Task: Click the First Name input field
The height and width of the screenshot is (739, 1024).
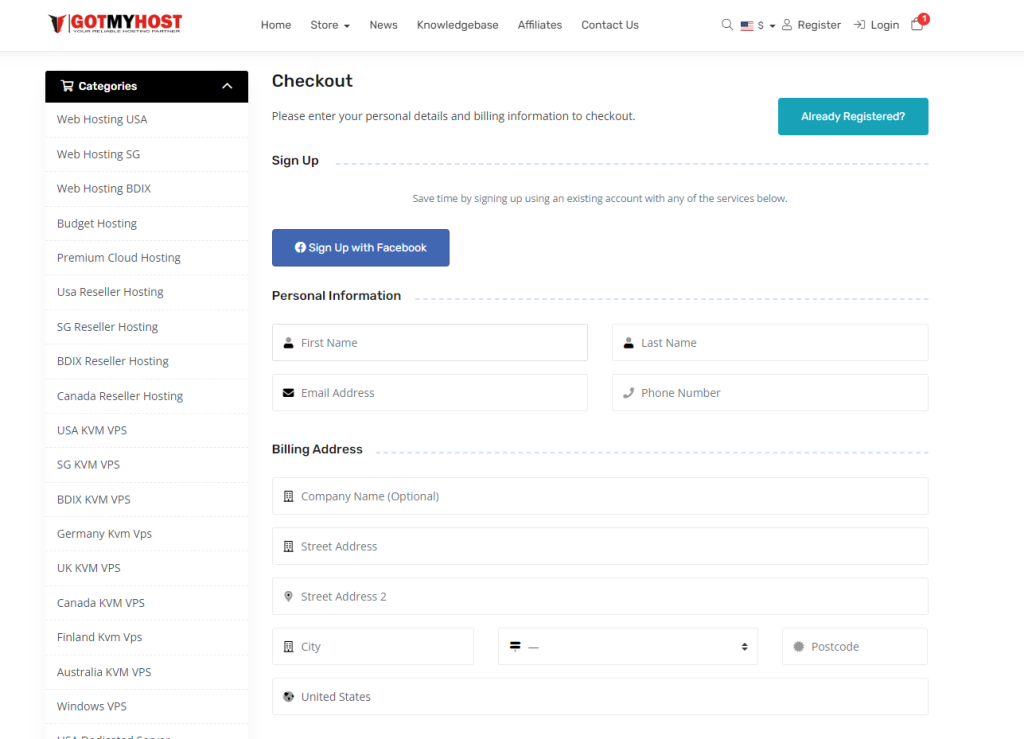Action: point(430,343)
